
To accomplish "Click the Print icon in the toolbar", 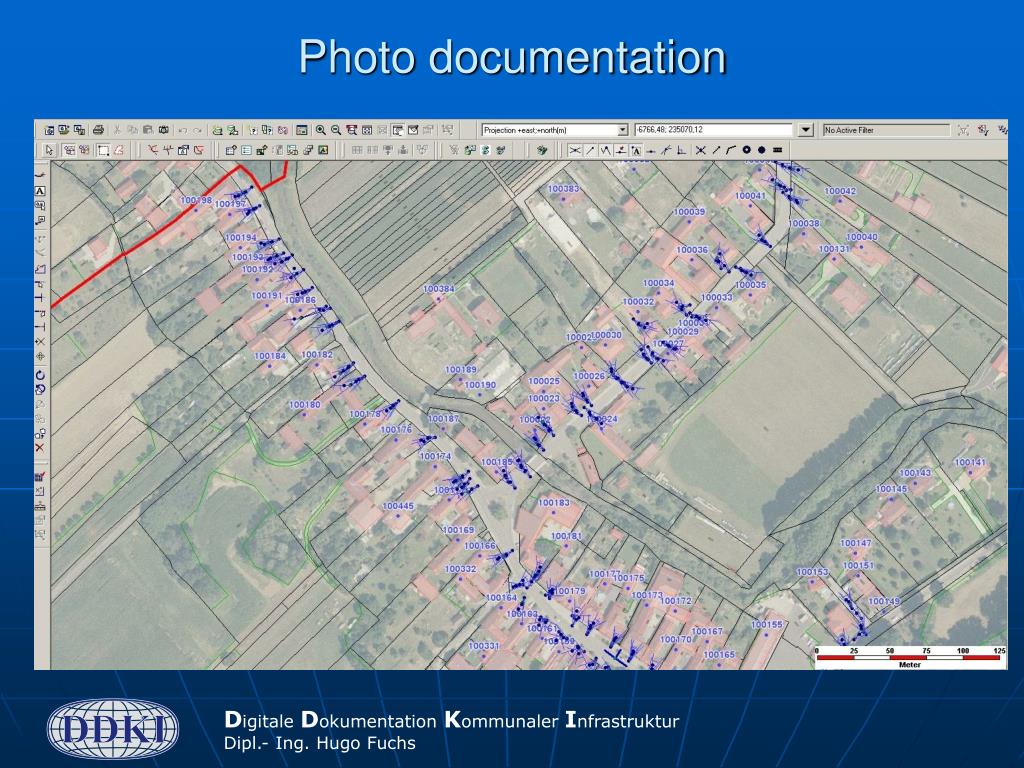I will pos(98,130).
